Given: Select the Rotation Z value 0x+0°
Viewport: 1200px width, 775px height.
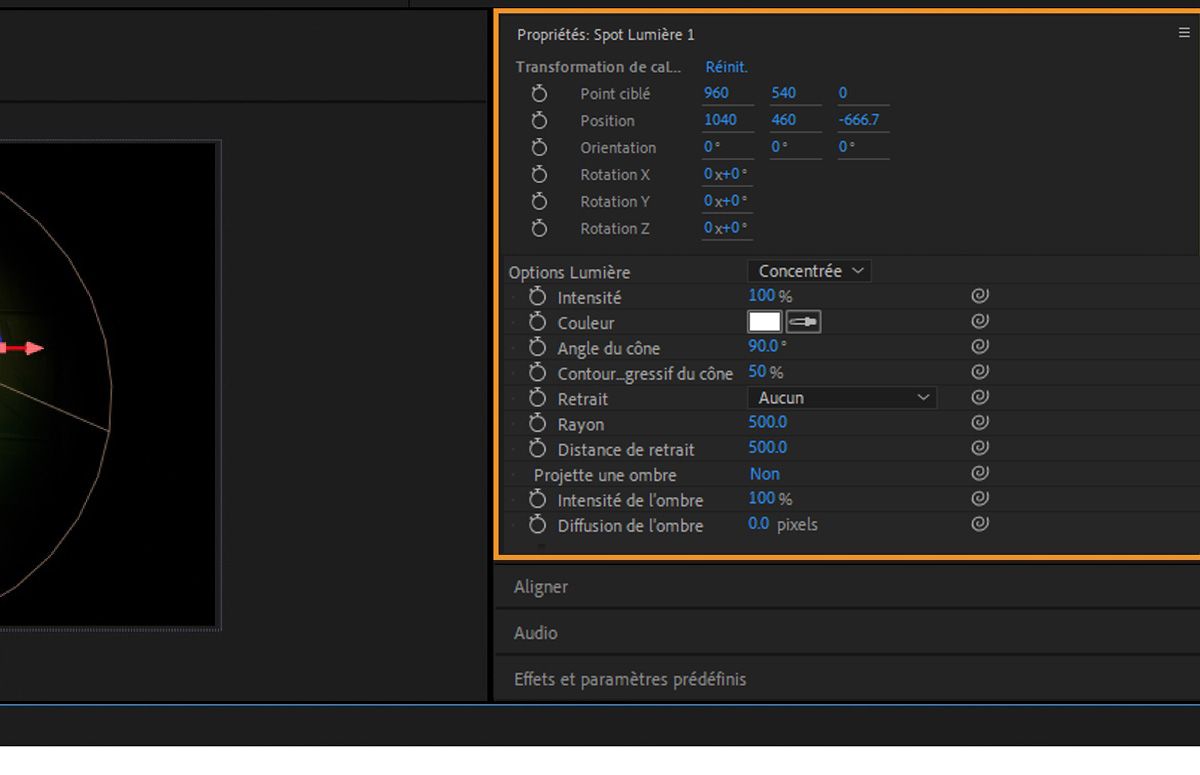Looking at the screenshot, I should coord(725,228).
